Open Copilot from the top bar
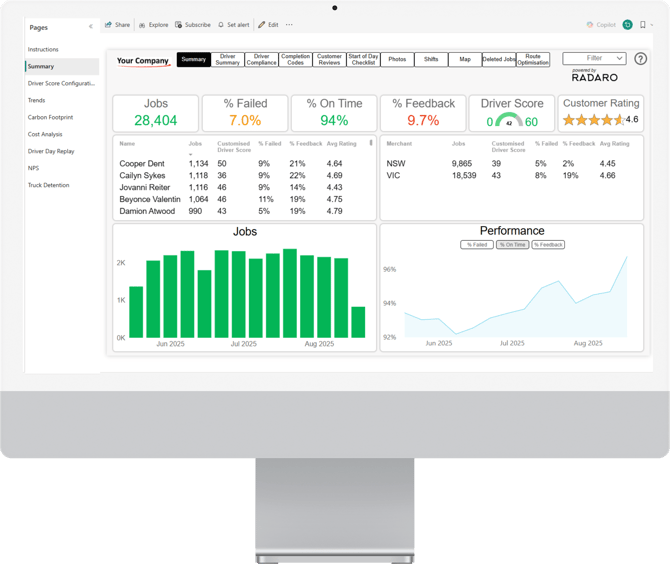The height and width of the screenshot is (564, 670). click(x=601, y=25)
